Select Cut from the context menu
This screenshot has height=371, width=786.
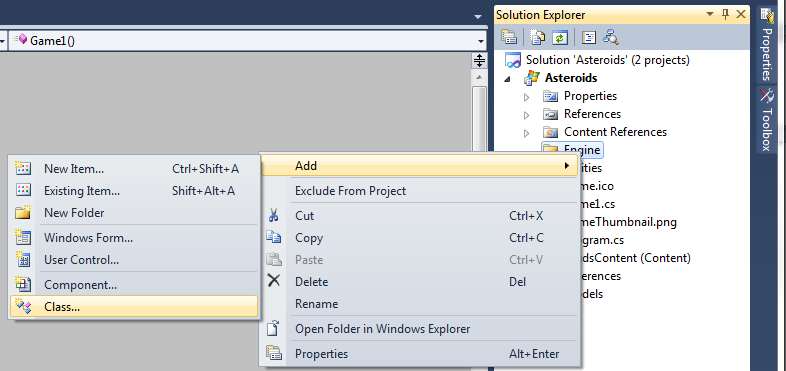(420, 216)
